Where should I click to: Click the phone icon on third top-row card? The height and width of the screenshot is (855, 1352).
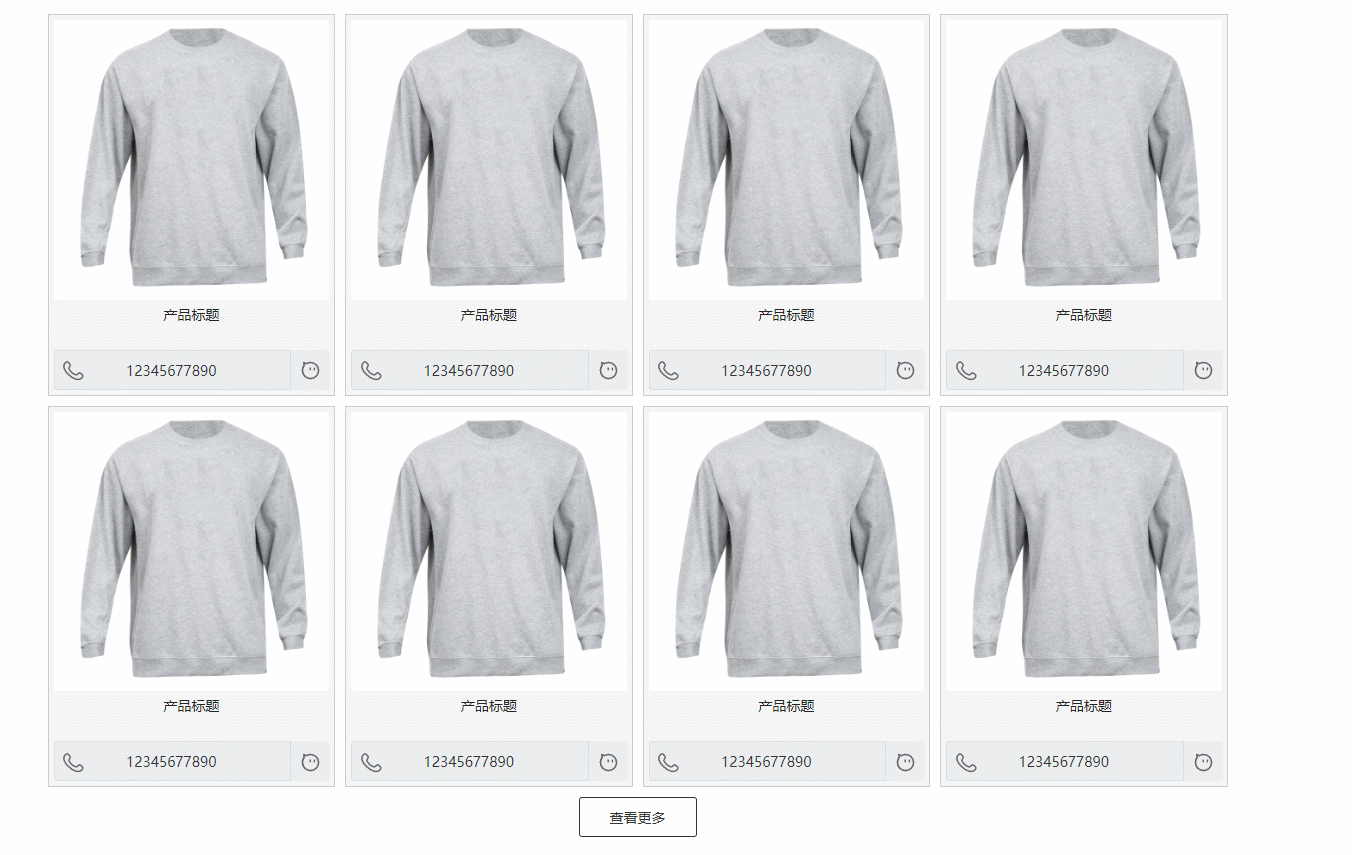click(x=668, y=371)
